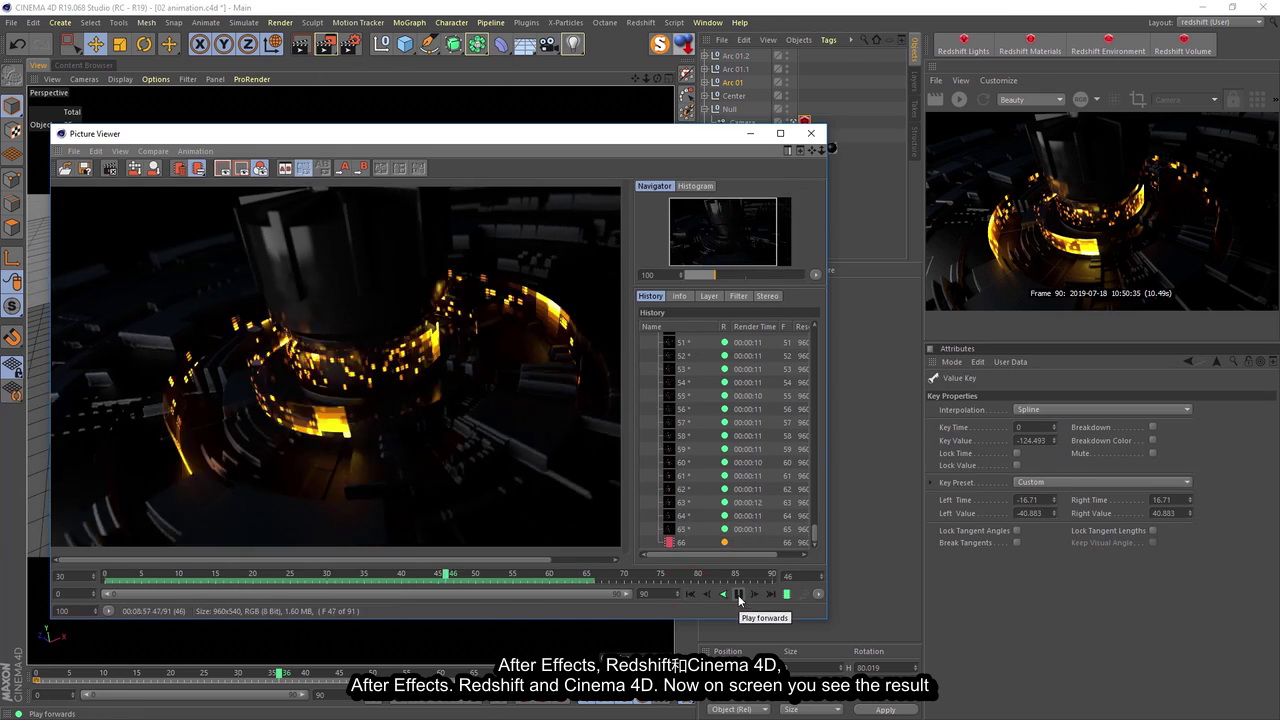Select the Center object in tree
The image size is (1280, 720).
tap(734, 96)
